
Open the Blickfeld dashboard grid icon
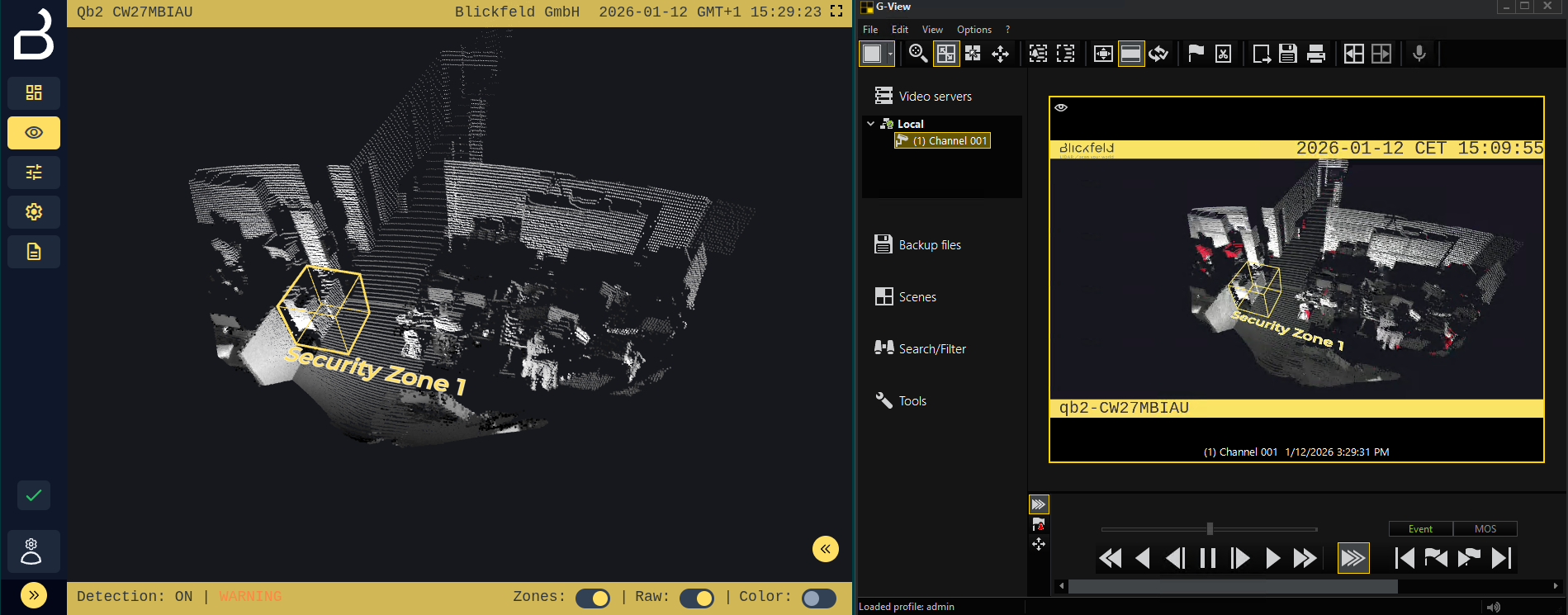coord(34,92)
